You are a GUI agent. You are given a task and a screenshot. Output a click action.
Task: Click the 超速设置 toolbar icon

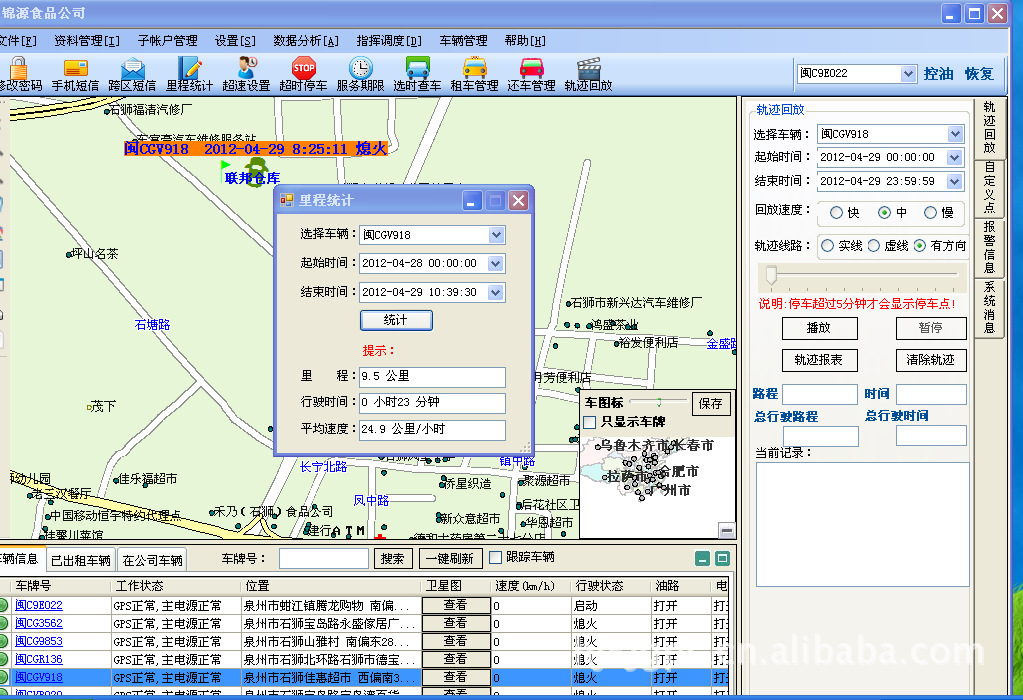tap(246, 68)
